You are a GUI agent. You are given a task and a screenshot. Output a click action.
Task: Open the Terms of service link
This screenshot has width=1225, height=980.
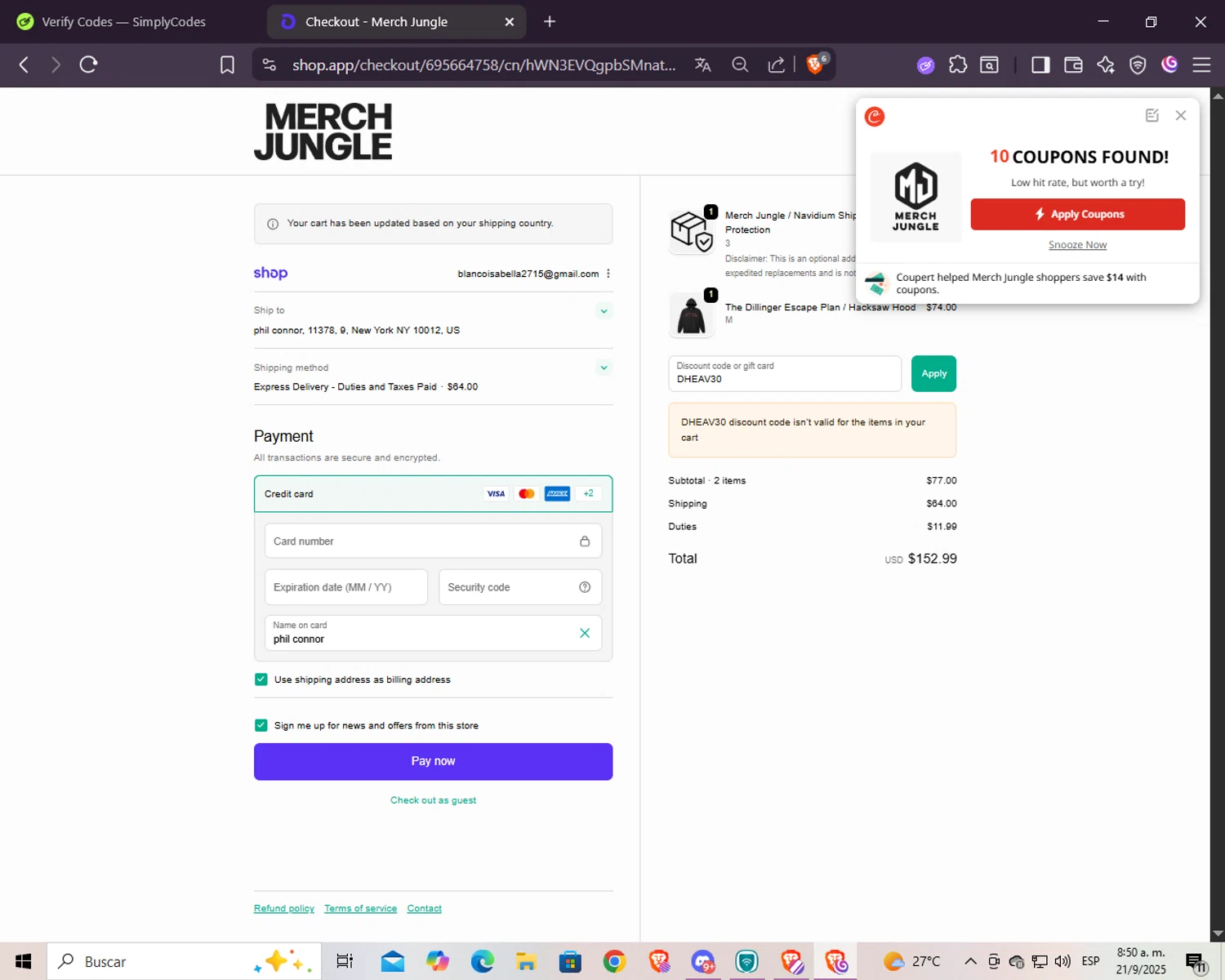[360, 908]
